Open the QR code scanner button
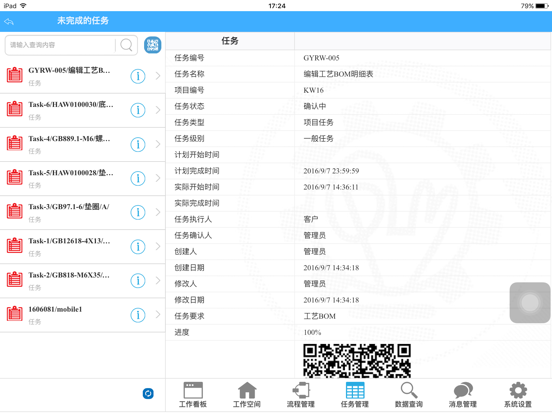 [x=152, y=45]
